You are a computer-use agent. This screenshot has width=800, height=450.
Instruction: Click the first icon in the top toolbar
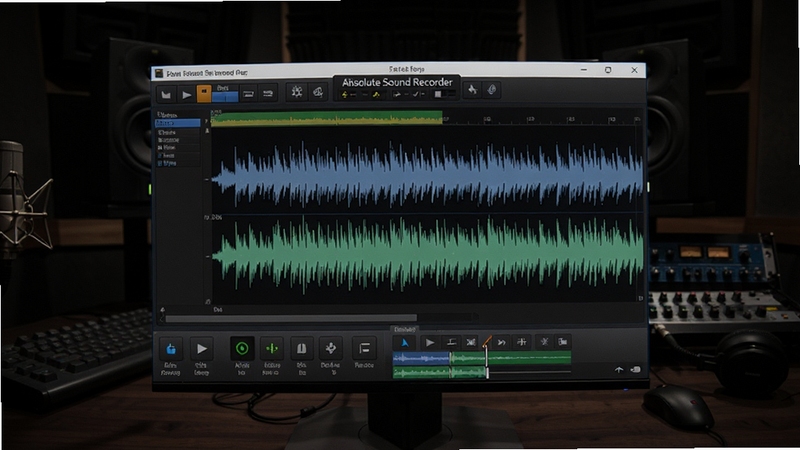pyautogui.click(x=166, y=94)
